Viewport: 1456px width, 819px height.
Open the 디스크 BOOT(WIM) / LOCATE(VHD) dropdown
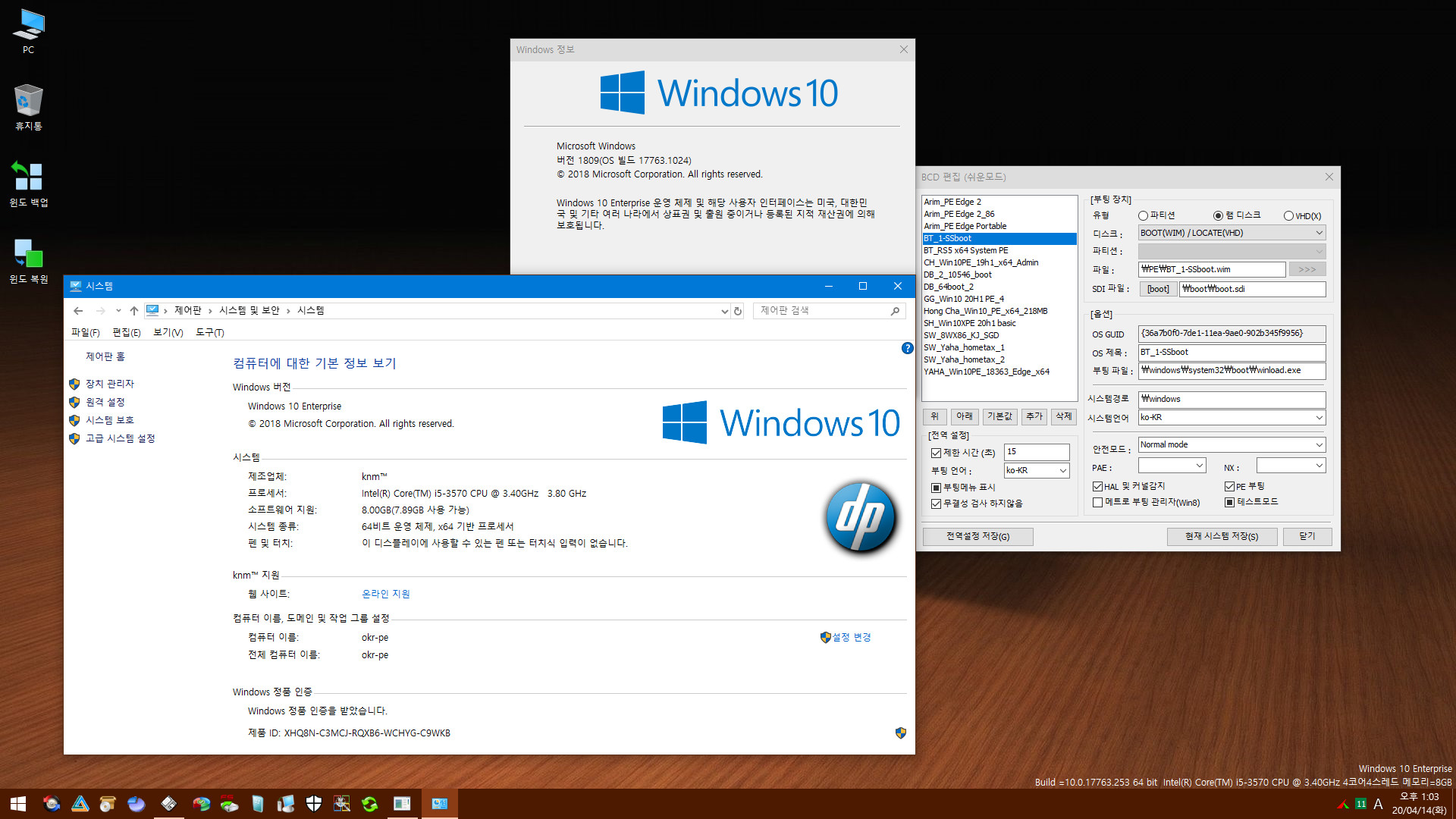tap(1232, 234)
